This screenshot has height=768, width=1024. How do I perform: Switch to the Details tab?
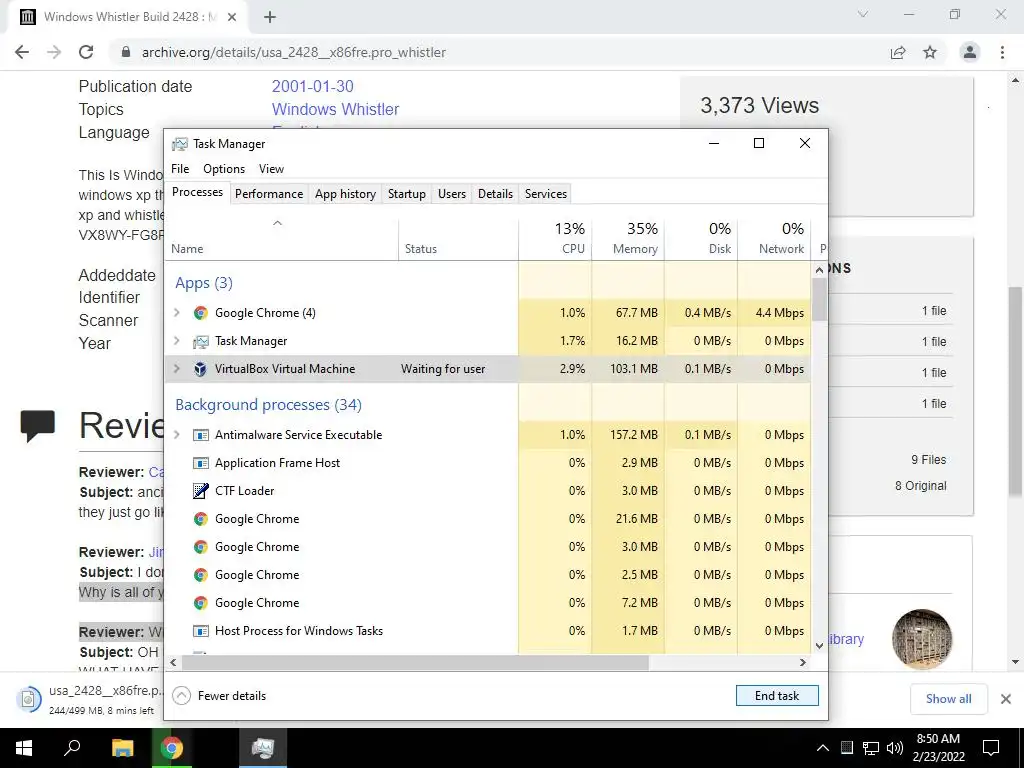tap(495, 194)
